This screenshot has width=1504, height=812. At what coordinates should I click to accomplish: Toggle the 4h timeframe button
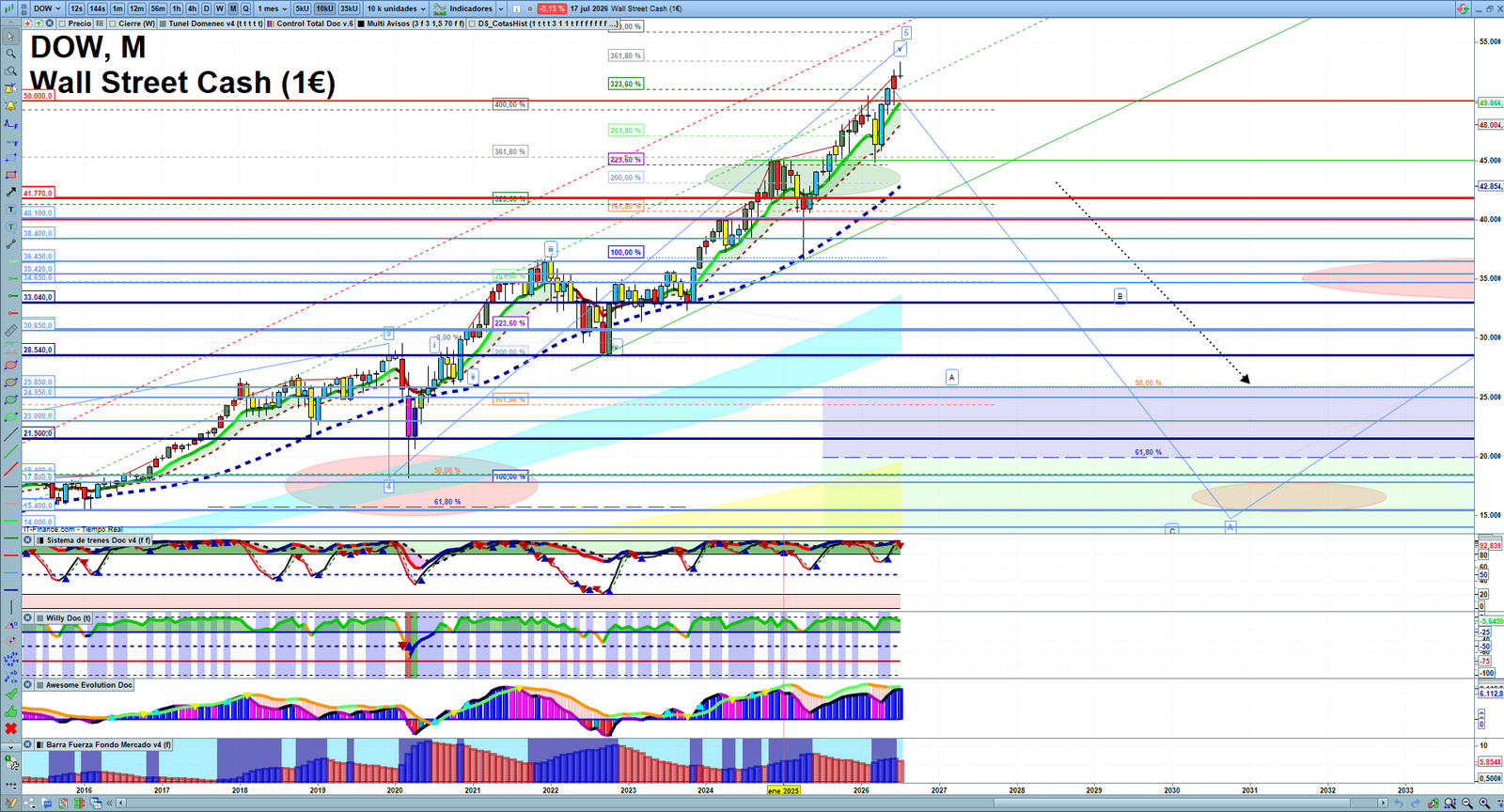click(x=192, y=8)
